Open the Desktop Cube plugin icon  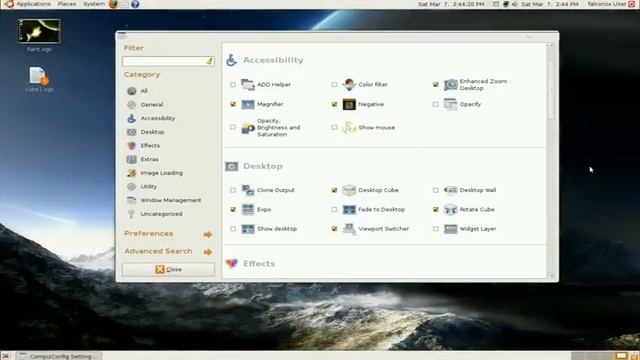coord(349,190)
